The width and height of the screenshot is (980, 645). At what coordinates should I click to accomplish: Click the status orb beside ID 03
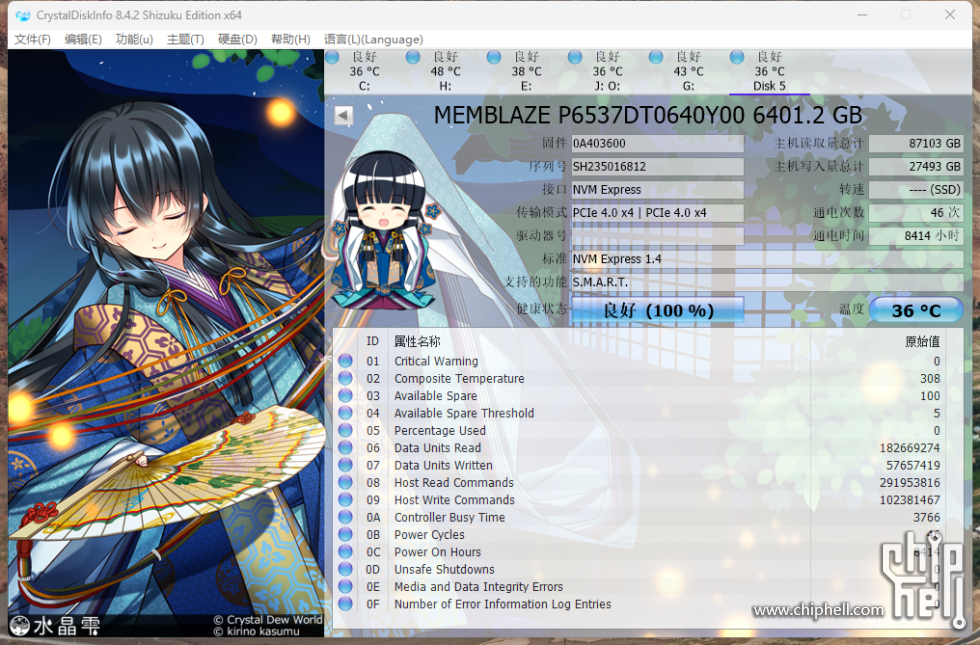click(x=345, y=396)
